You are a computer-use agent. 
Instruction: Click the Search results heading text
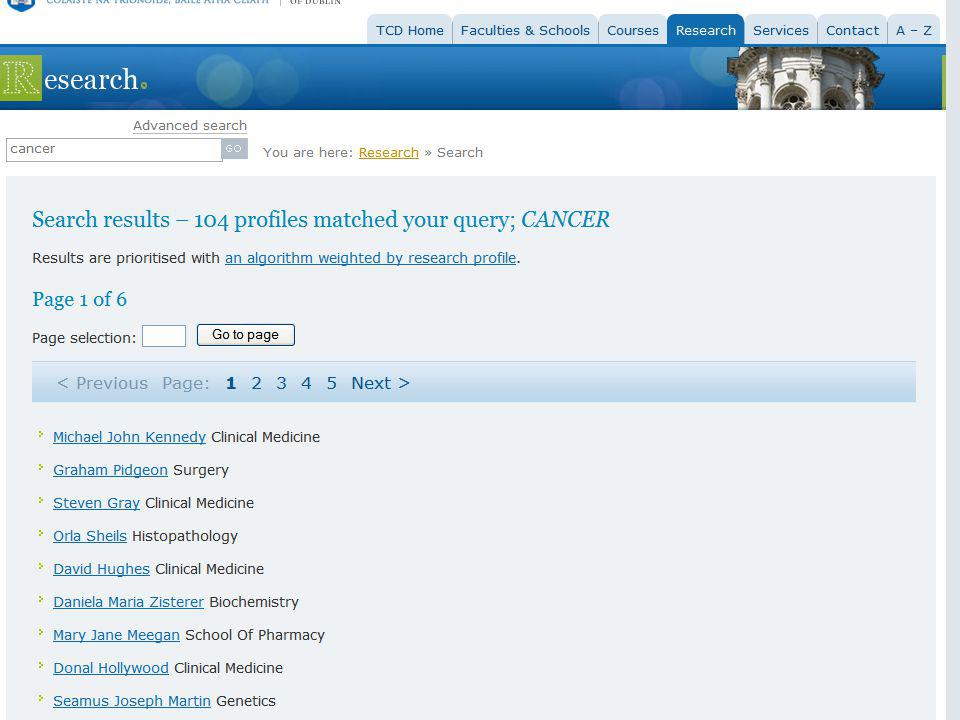pos(321,220)
